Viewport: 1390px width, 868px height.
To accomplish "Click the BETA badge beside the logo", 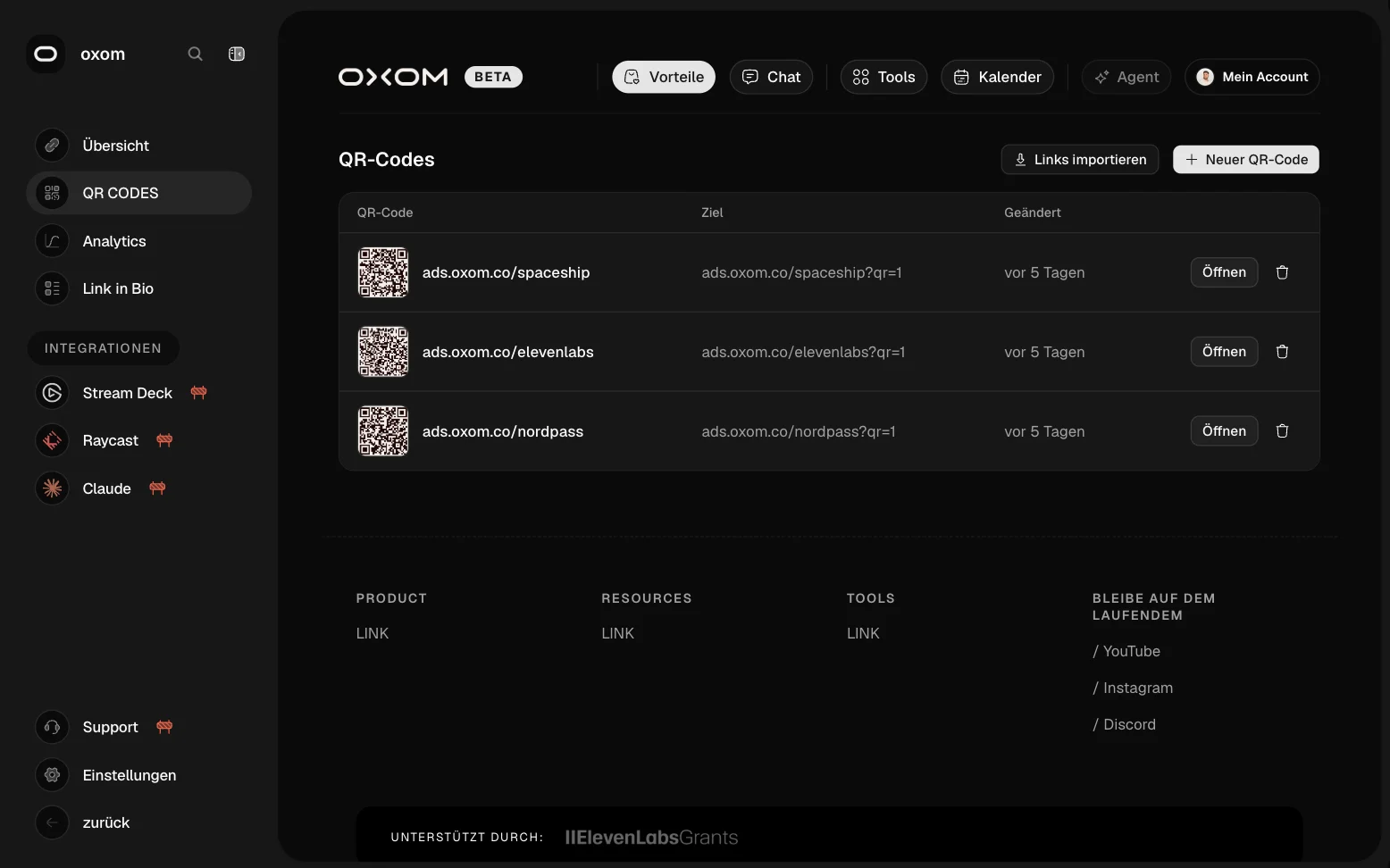I will click(493, 77).
